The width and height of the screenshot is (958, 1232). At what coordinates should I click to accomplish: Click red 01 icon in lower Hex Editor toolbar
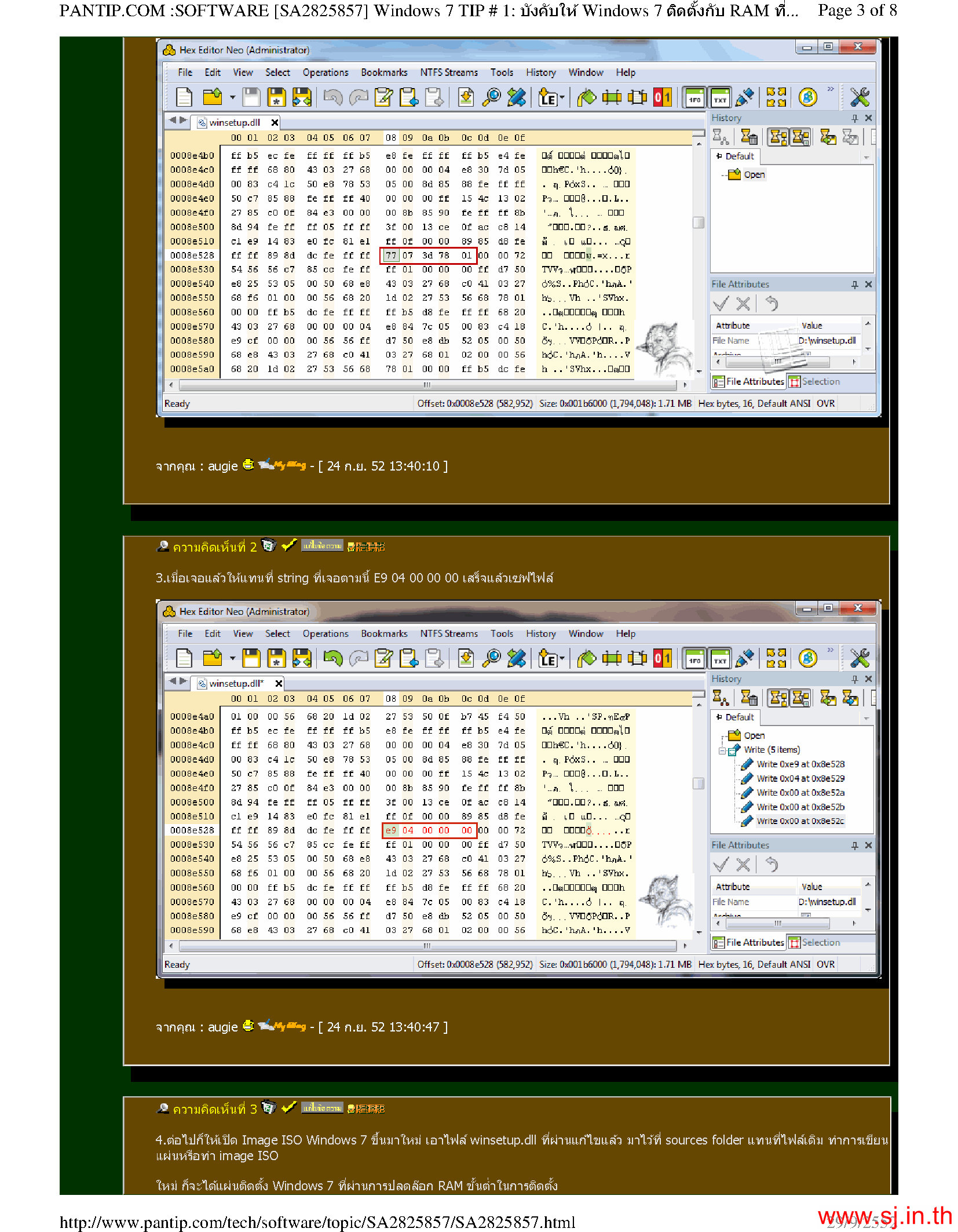click(x=662, y=658)
